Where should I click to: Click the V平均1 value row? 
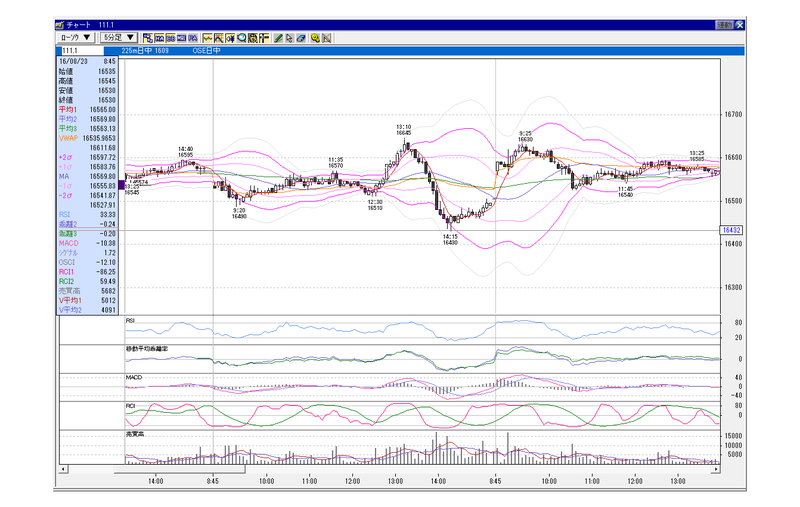click(87, 300)
